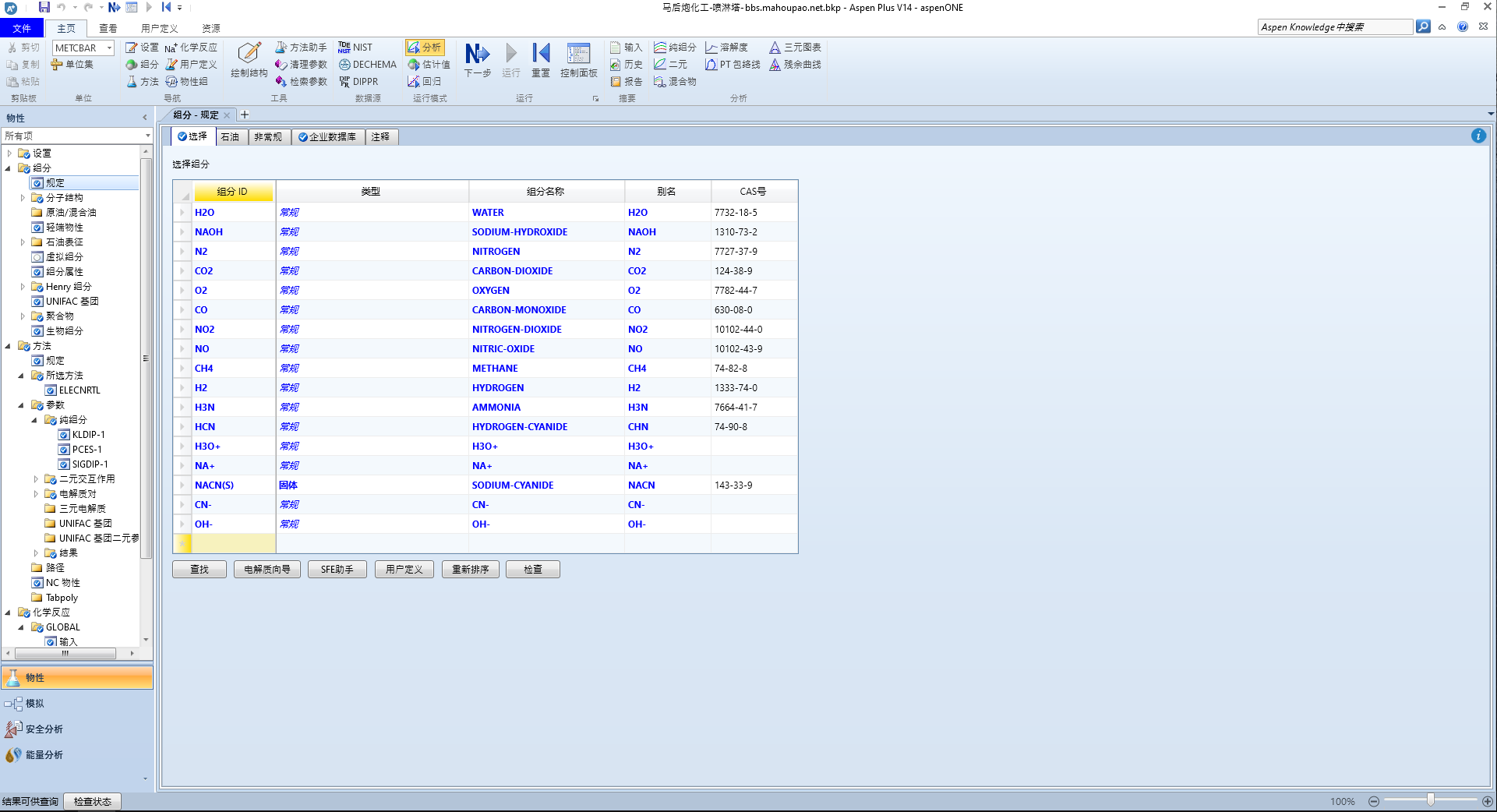This screenshot has width=1497, height=812.
Task: Click the blue info icon at top right
Action: (1478, 136)
